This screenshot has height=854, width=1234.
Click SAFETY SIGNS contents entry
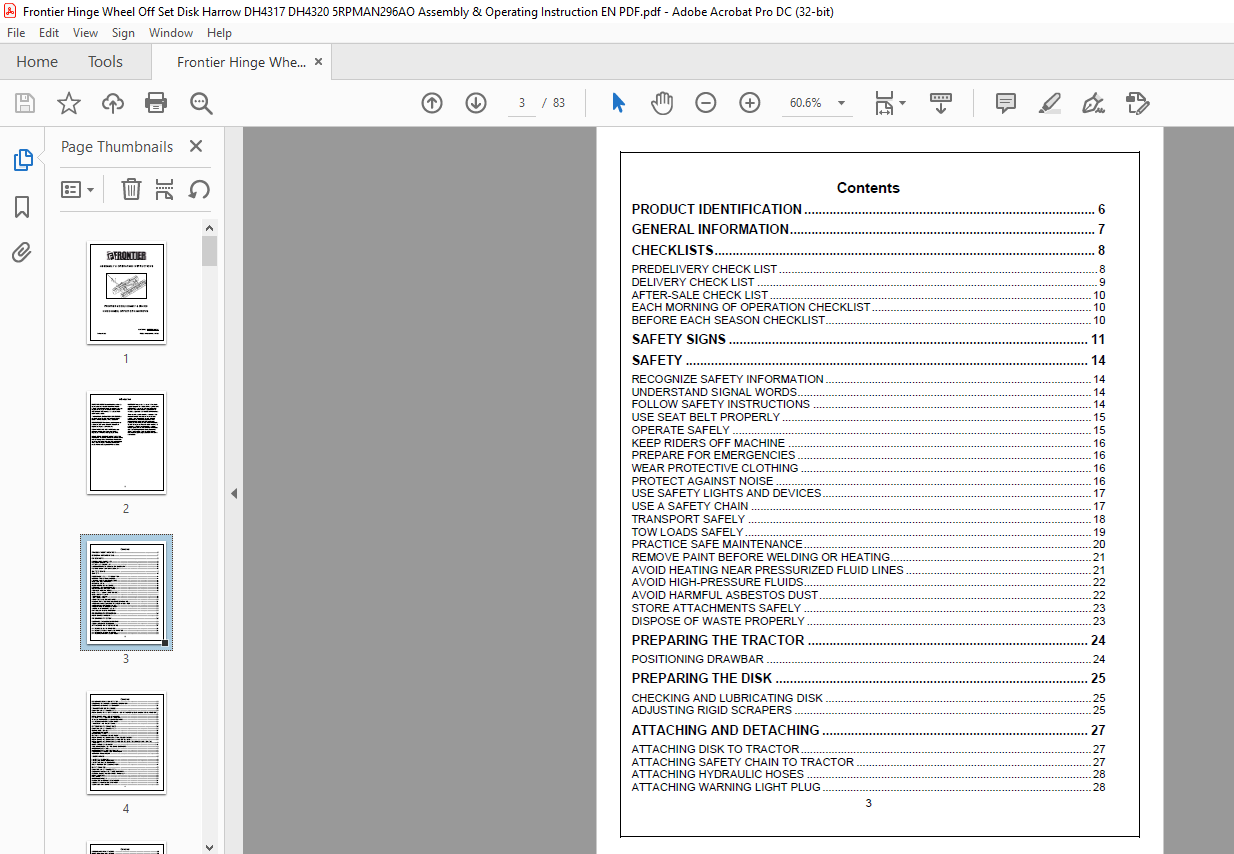pyautogui.click(x=868, y=340)
